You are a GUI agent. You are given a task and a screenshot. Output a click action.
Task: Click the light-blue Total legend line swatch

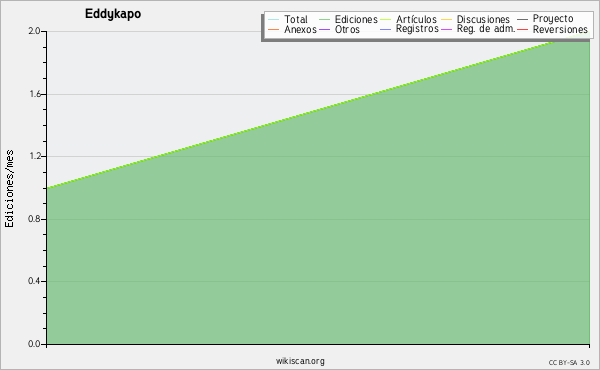pyautogui.click(x=273, y=20)
